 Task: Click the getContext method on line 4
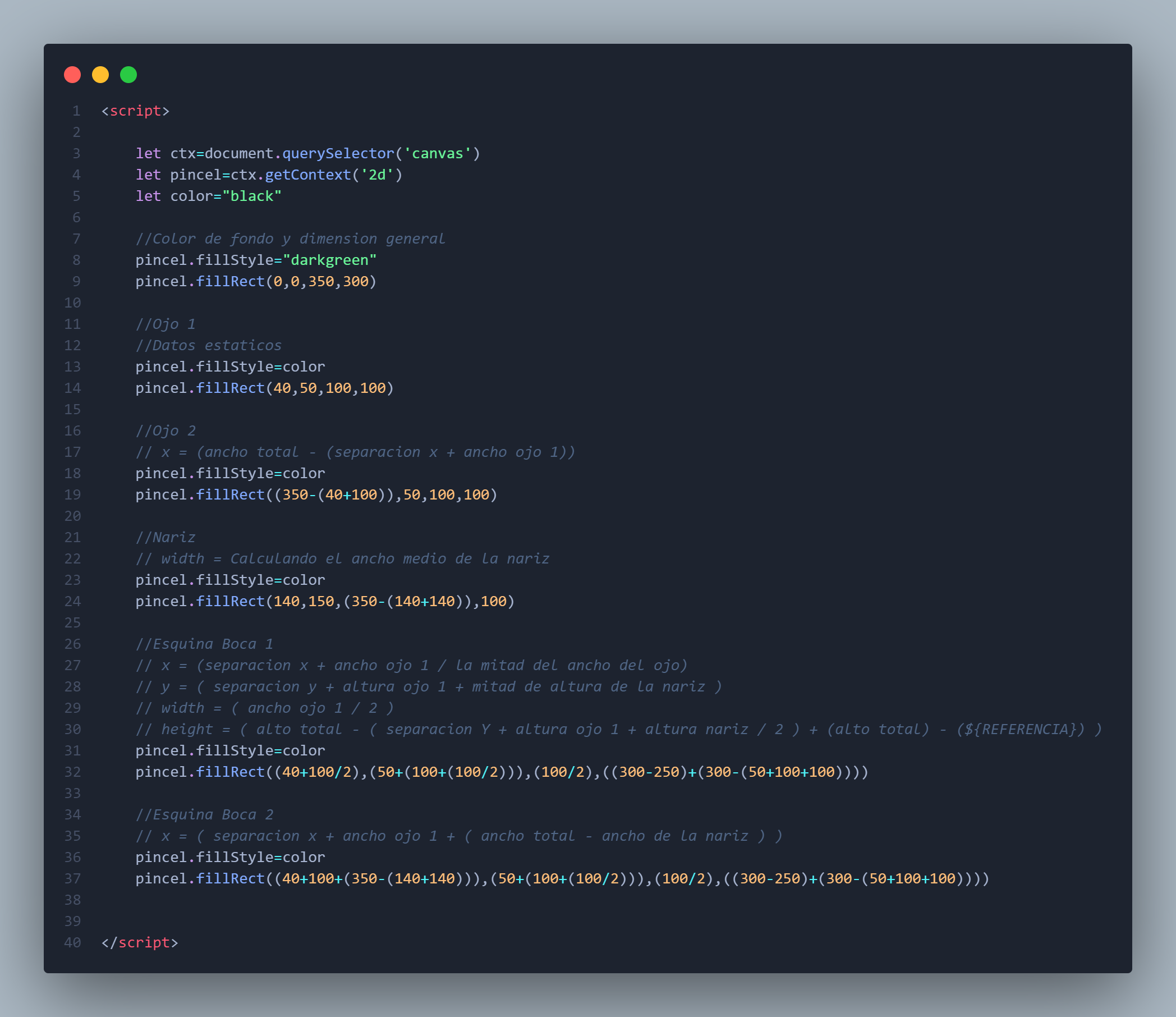click(x=307, y=175)
